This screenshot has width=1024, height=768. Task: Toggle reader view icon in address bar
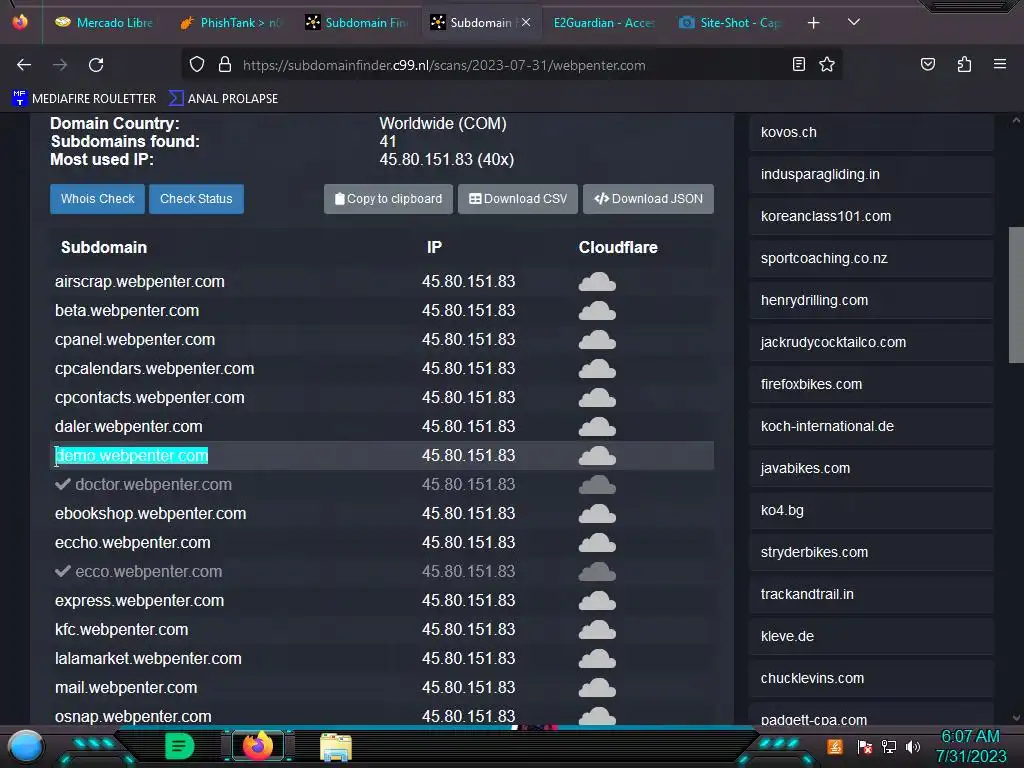click(798, 65)
